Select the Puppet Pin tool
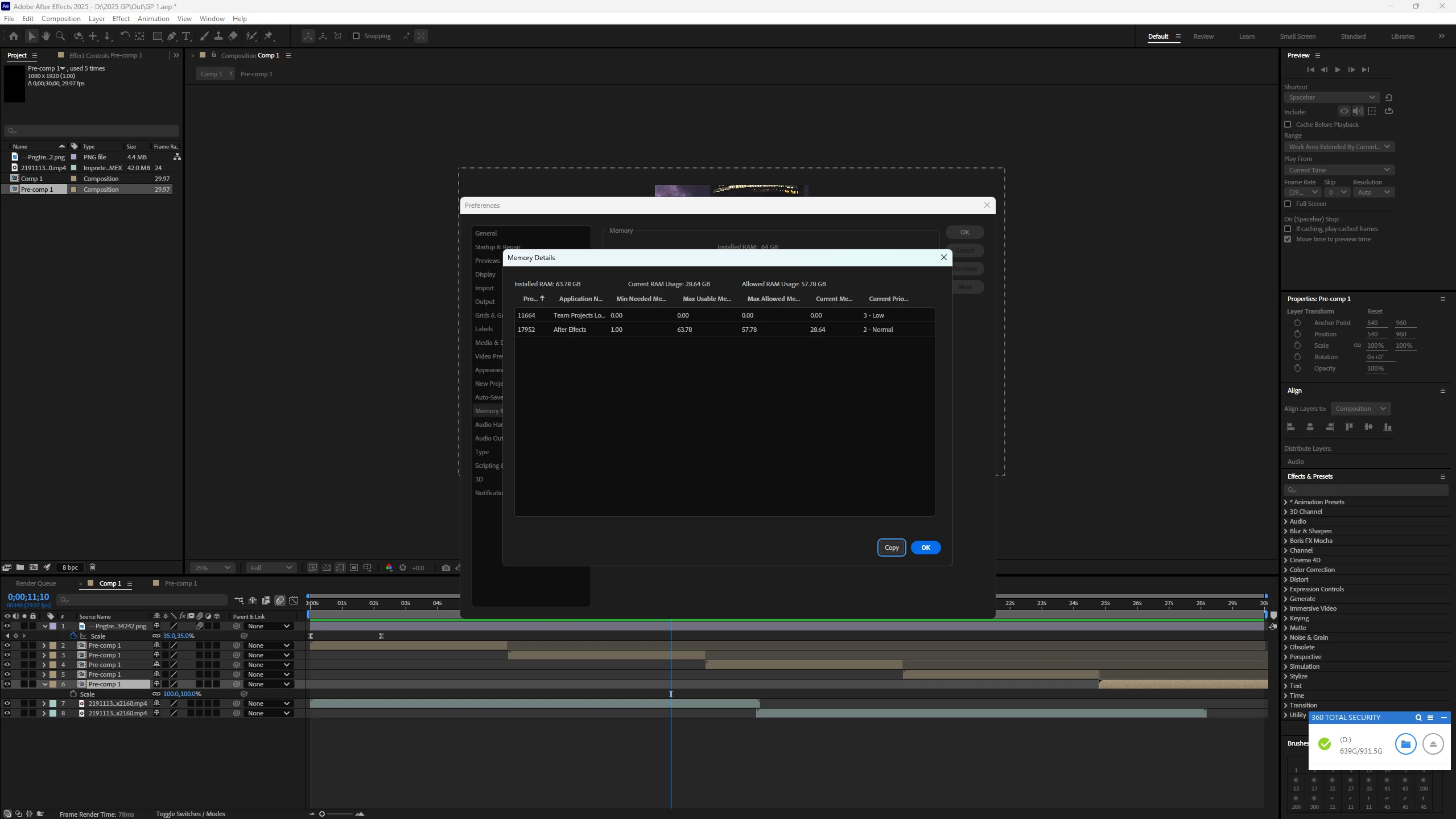 pos(269,36)
